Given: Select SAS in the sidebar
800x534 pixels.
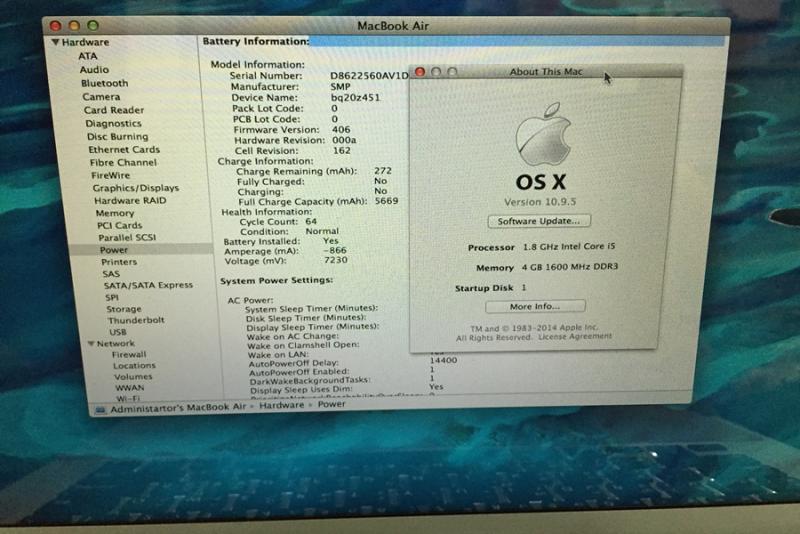Looking at the screenshot, I should 111,274.
